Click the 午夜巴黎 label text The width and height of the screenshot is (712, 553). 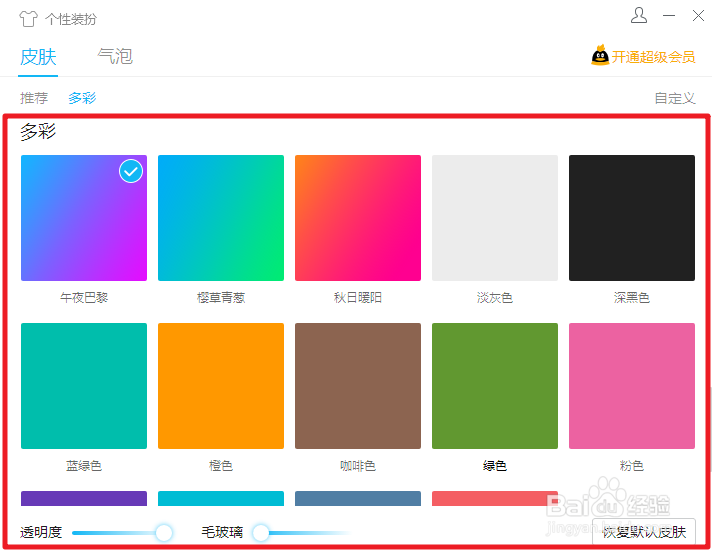[x=84, y=298]
